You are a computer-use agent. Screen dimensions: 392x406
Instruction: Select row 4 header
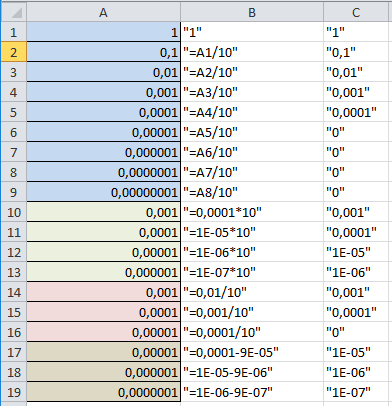pyautogui.click(x=14, y=92)
